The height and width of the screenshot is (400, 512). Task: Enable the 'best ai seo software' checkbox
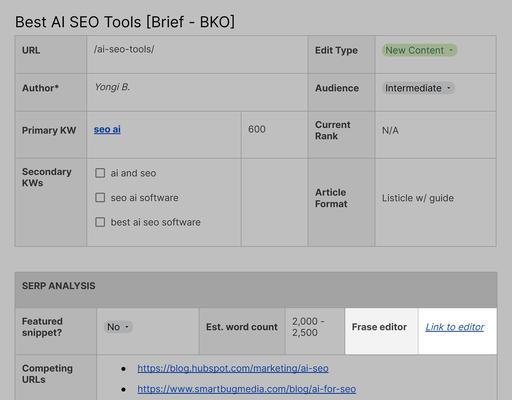pyautogui.click(x=100, y=222)
